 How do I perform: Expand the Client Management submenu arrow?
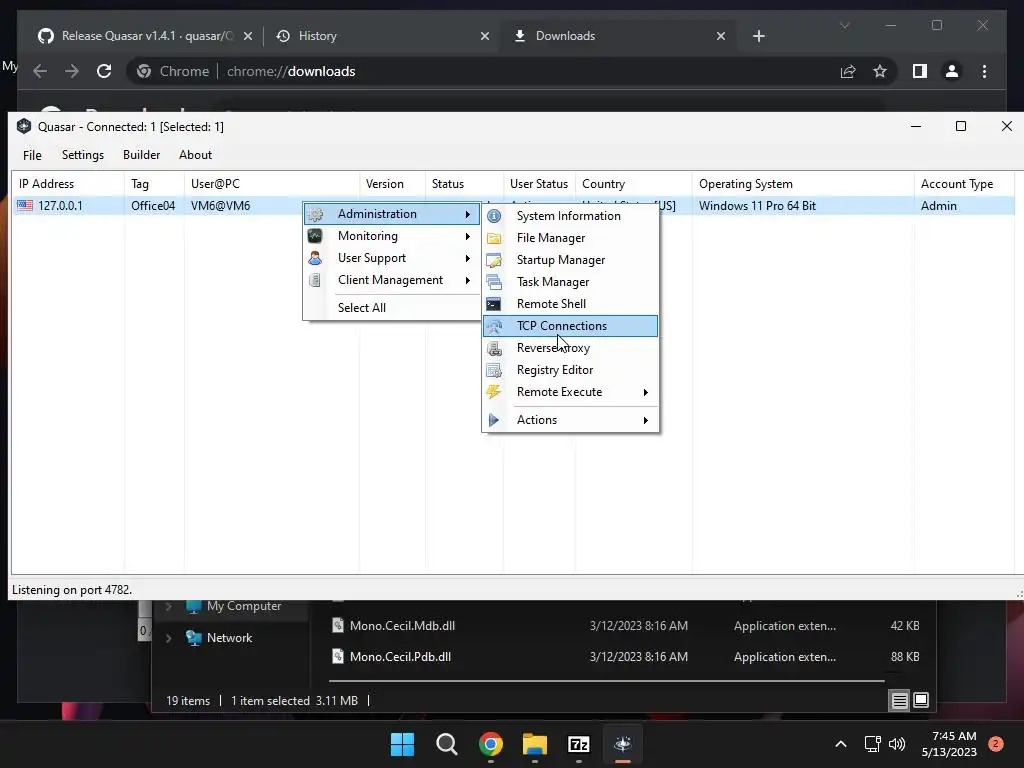(468, 280)
